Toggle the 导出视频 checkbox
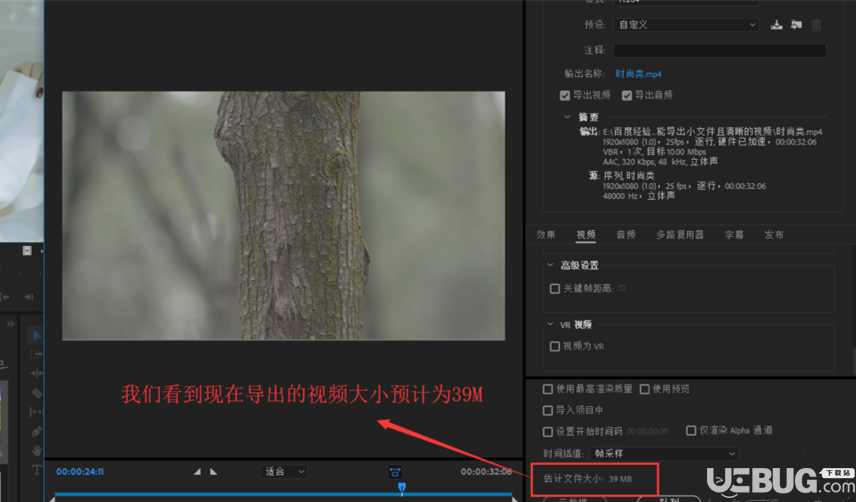Viewport: 856px width, 502px height. [x=565, y=95]
